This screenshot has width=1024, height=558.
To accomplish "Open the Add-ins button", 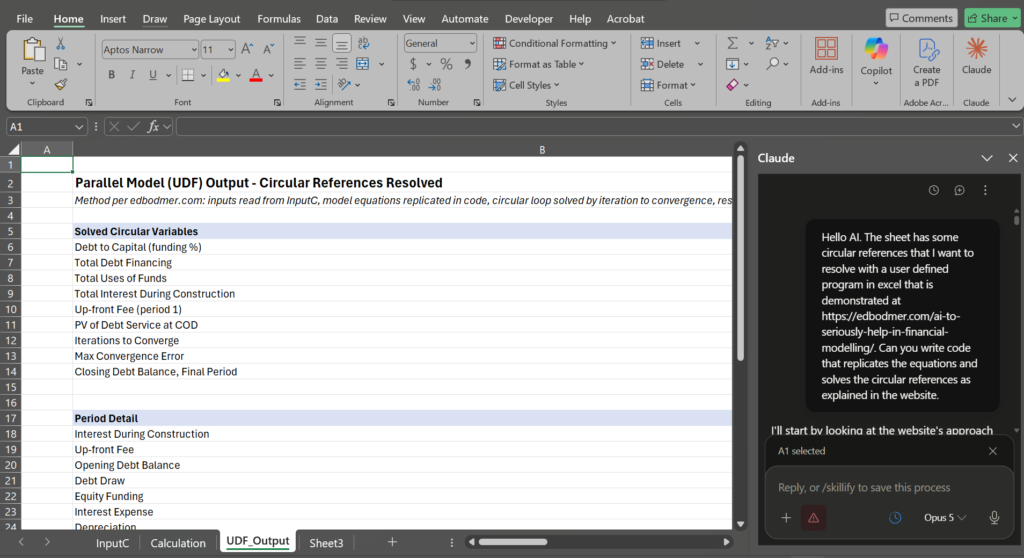I will click(x=826, y=55).
